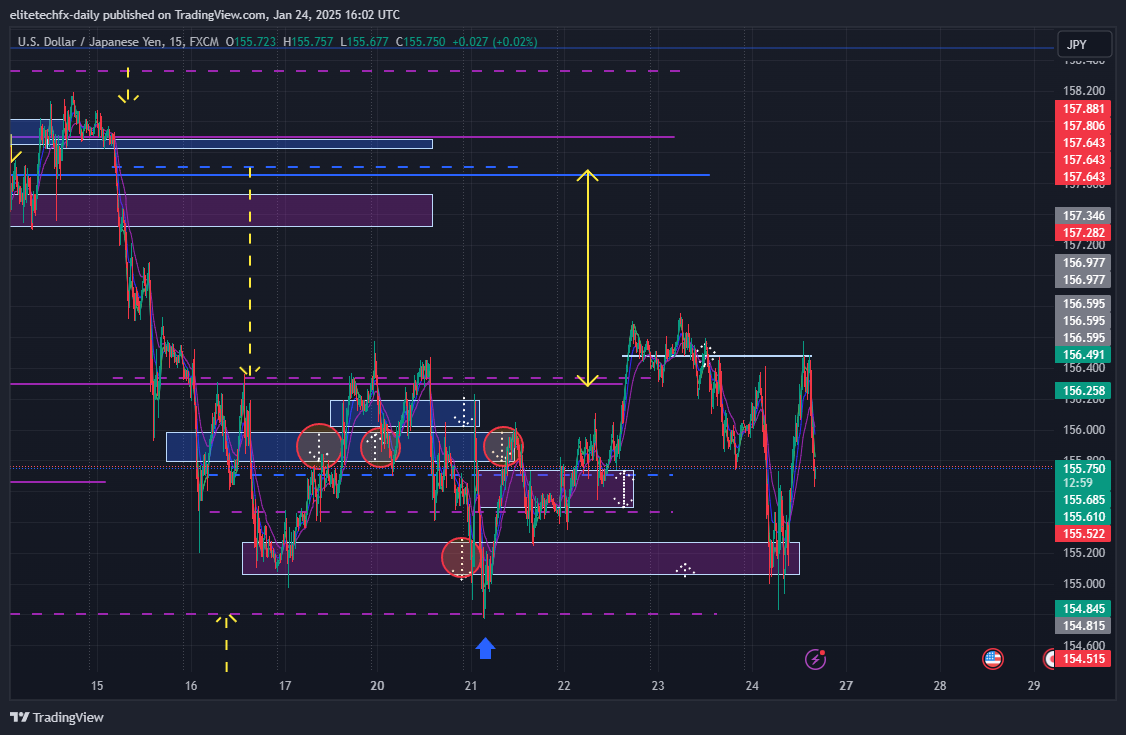
Task: Click the current price label 155.750
Action: click(x=1083, y=468)
